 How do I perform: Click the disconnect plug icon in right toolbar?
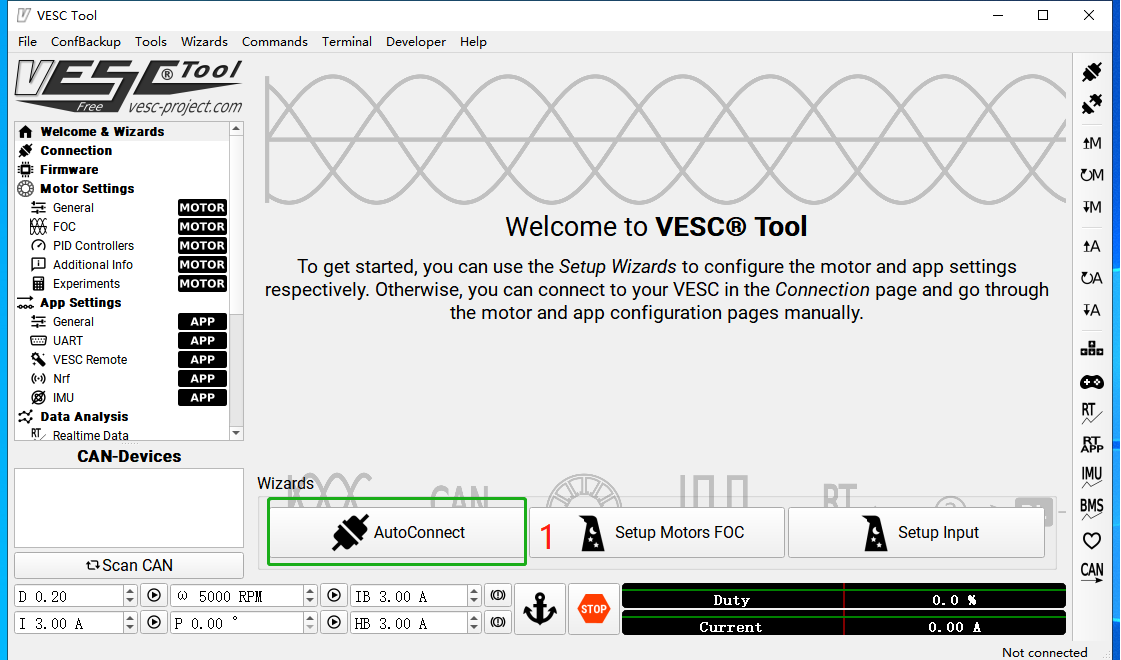tap(1092, 105)
